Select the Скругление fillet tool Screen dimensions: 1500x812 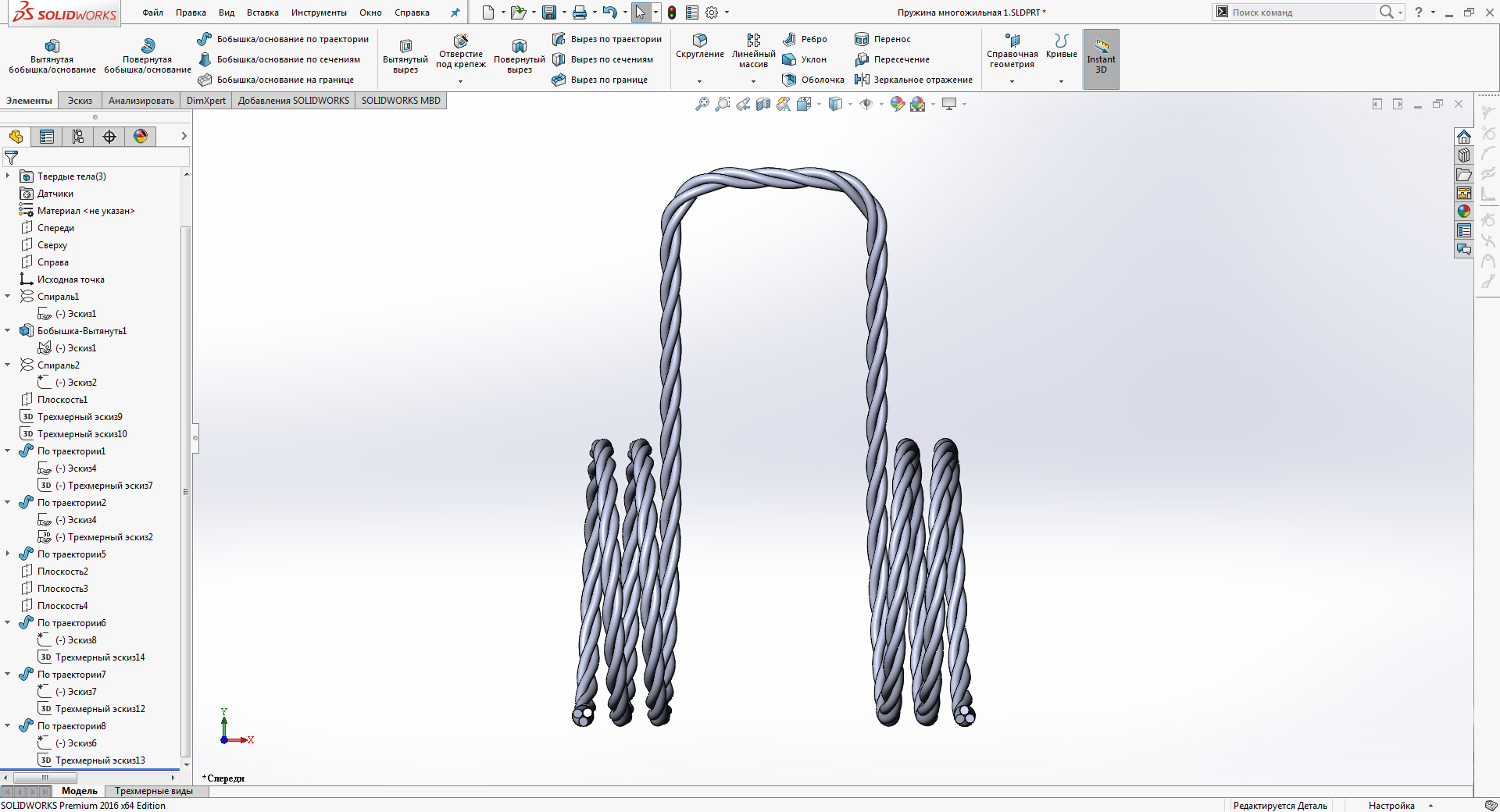[700, 45]
